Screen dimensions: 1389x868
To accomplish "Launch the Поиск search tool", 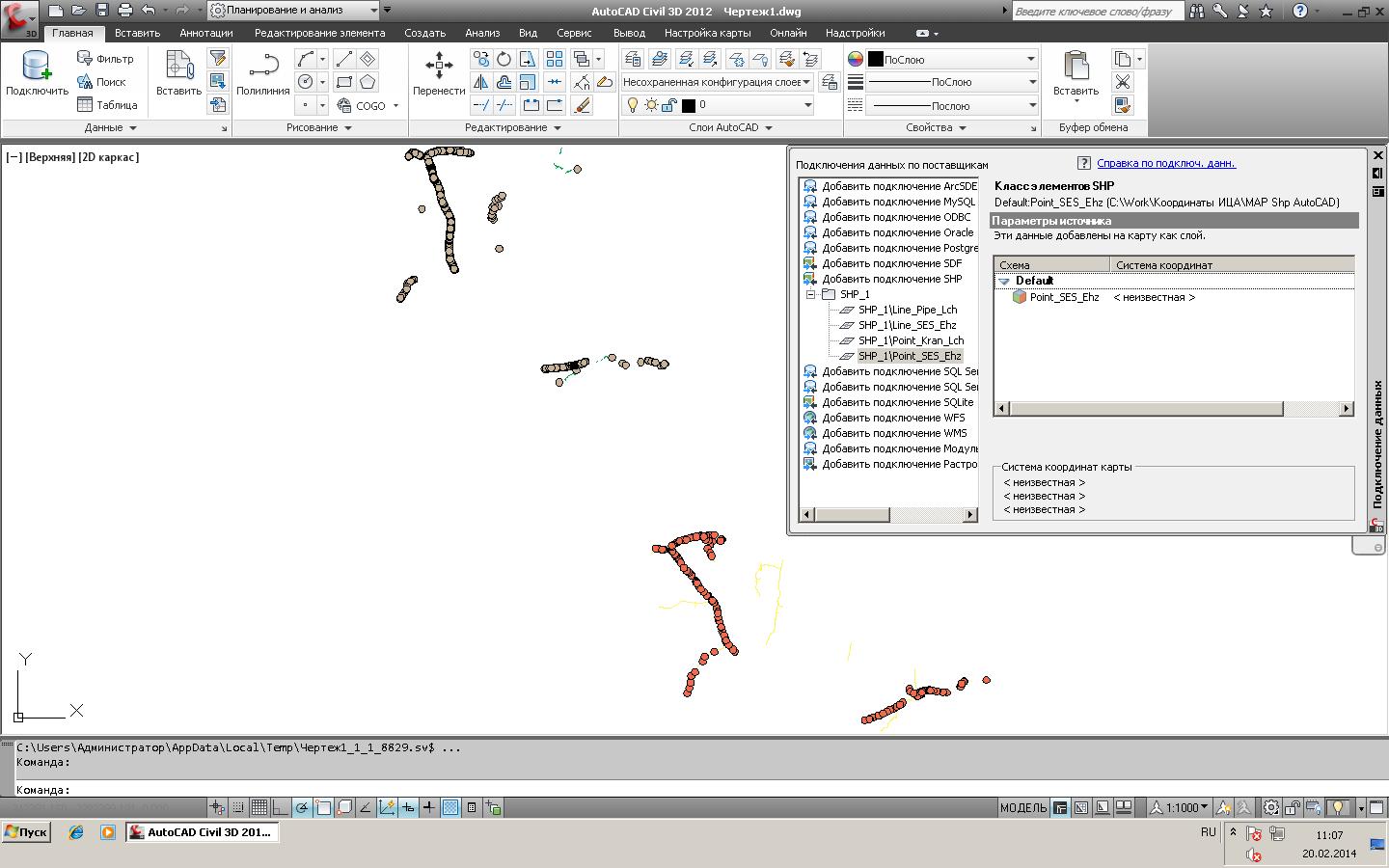I will 101,82.
